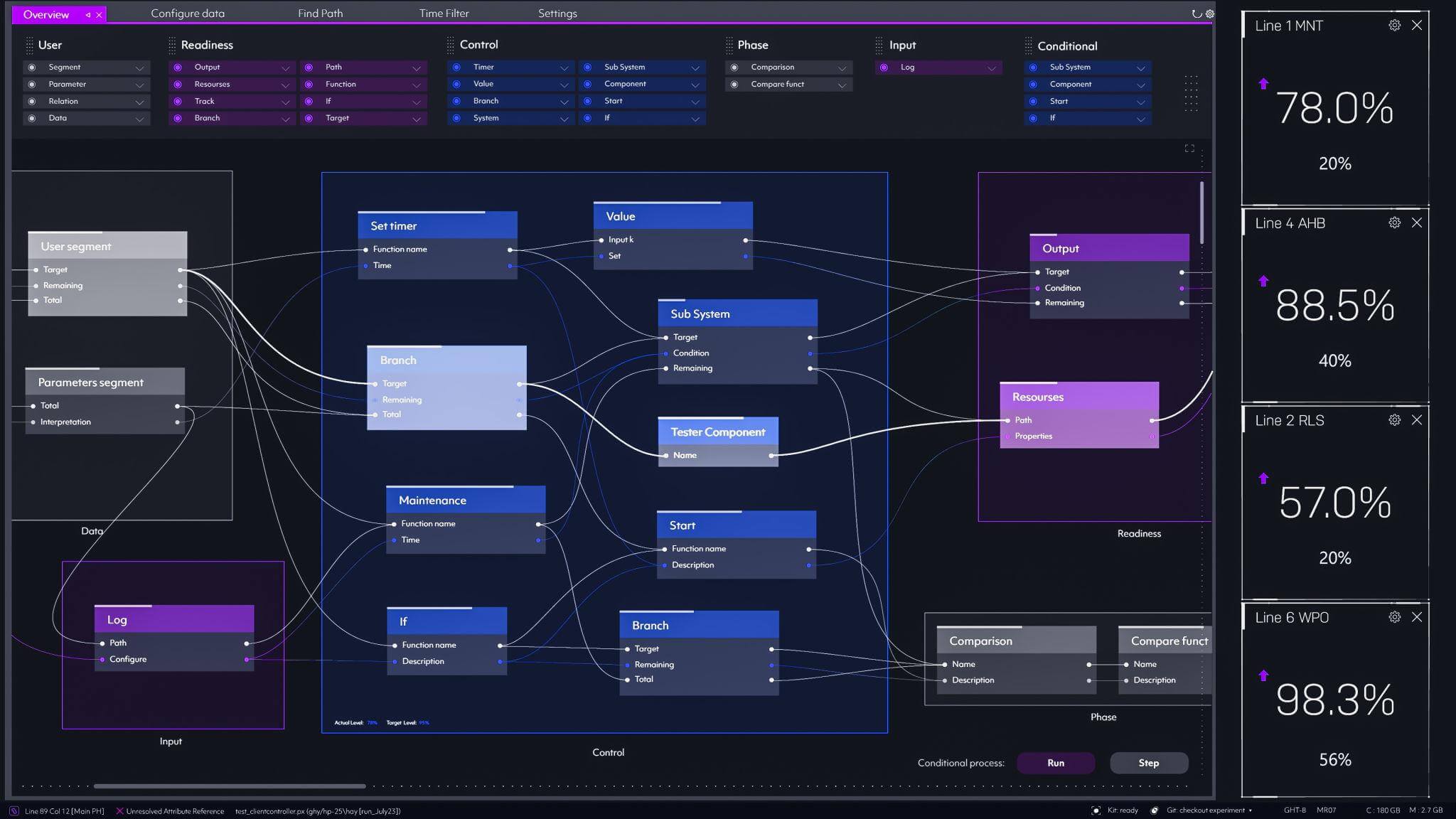This screenshot has height=819, width=1456.
Task: Open the Time Filter tab
Action: 444,14
